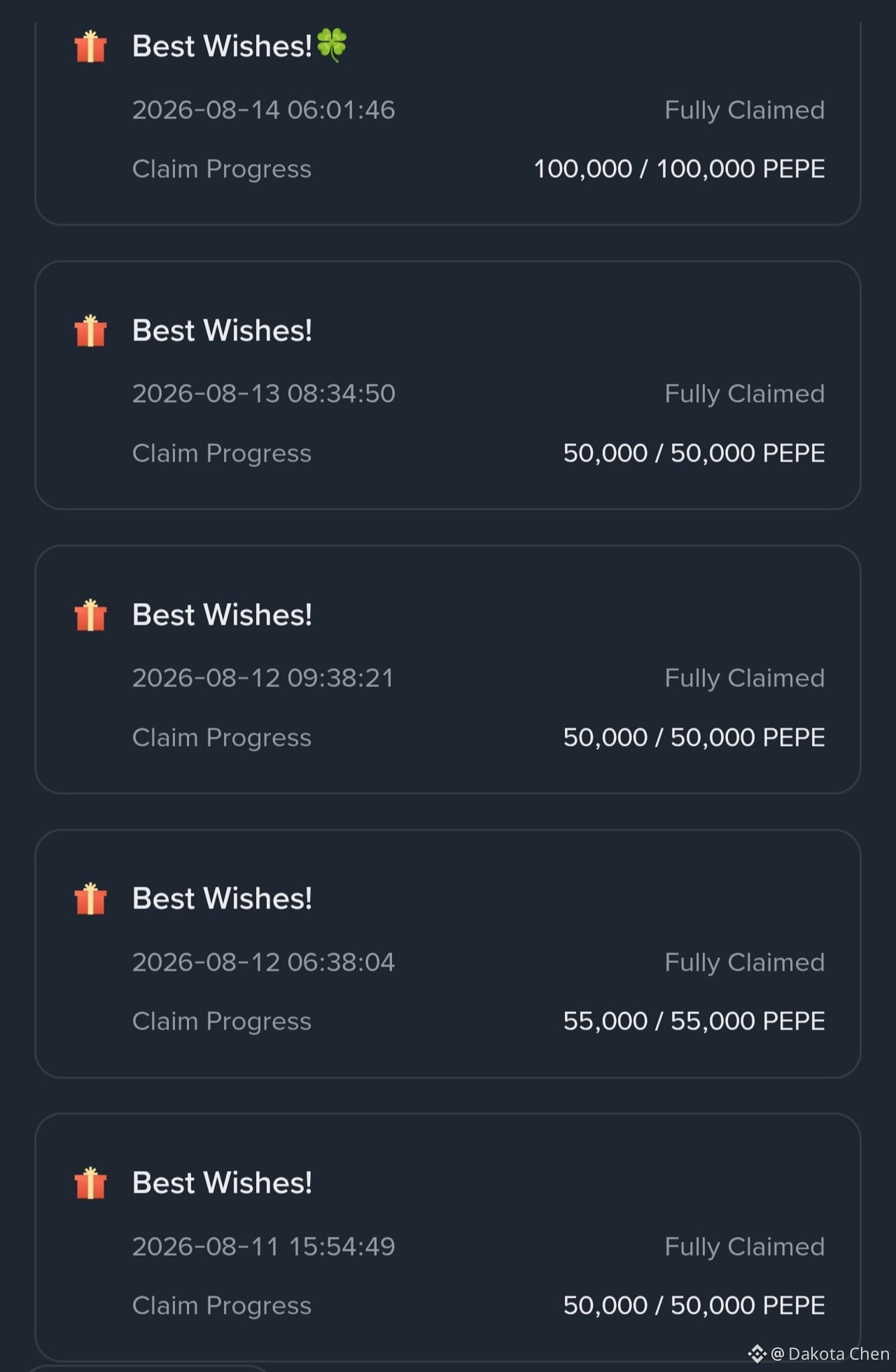Tap the Binance logo in watermark

(x=757, y=1354)
